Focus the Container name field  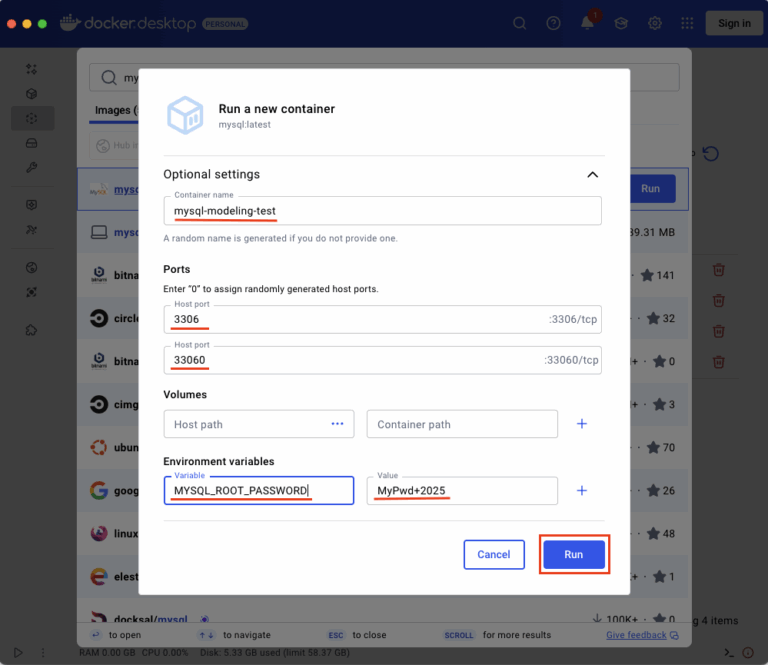point(383,211)
